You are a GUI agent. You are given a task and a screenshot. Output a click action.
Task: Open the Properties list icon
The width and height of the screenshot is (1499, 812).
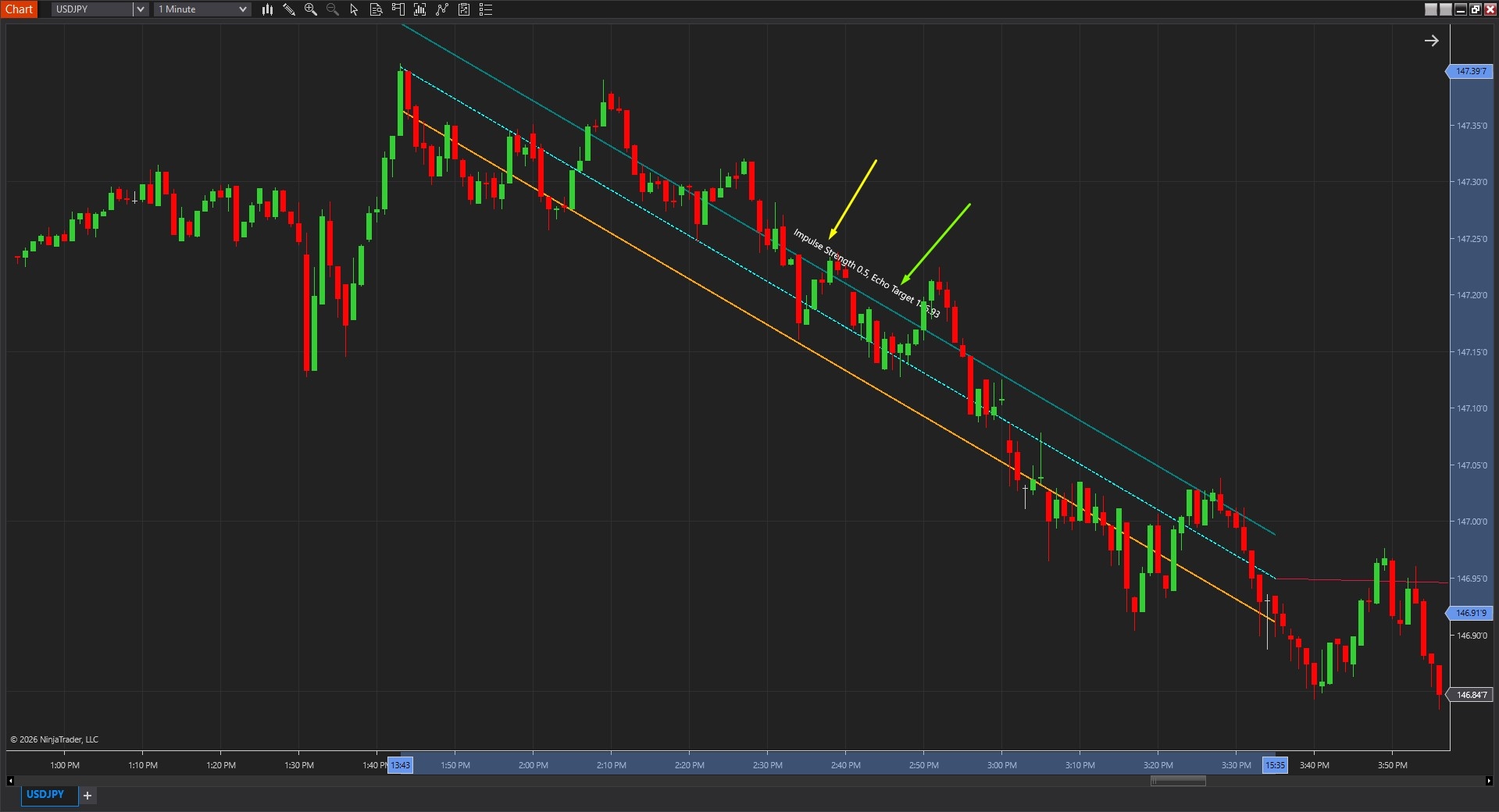click(x=486, y=9)
